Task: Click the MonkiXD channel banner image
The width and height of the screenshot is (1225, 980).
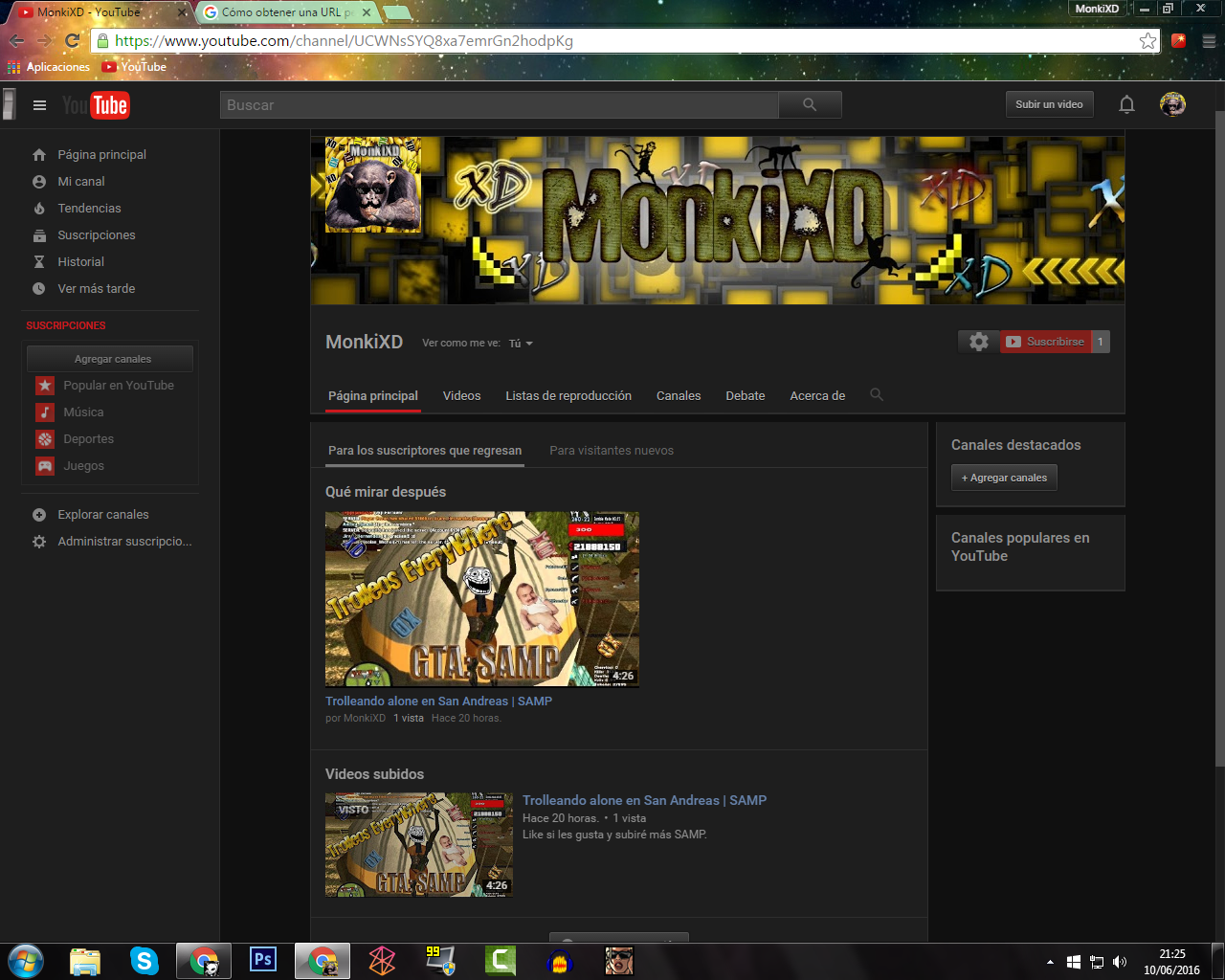Action: coord(718,220)
